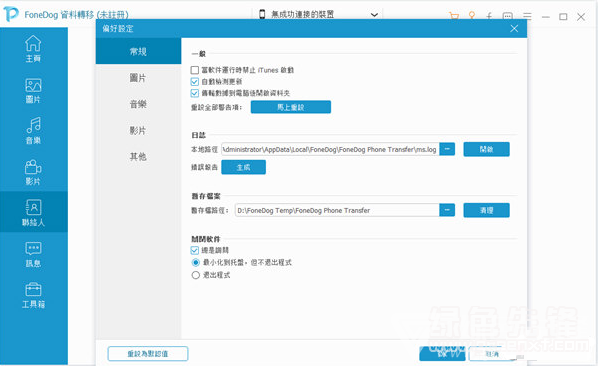Browse for log local path
Image resolution: width=598 pixels, height=366 pixels.
(x=447, y=149)
